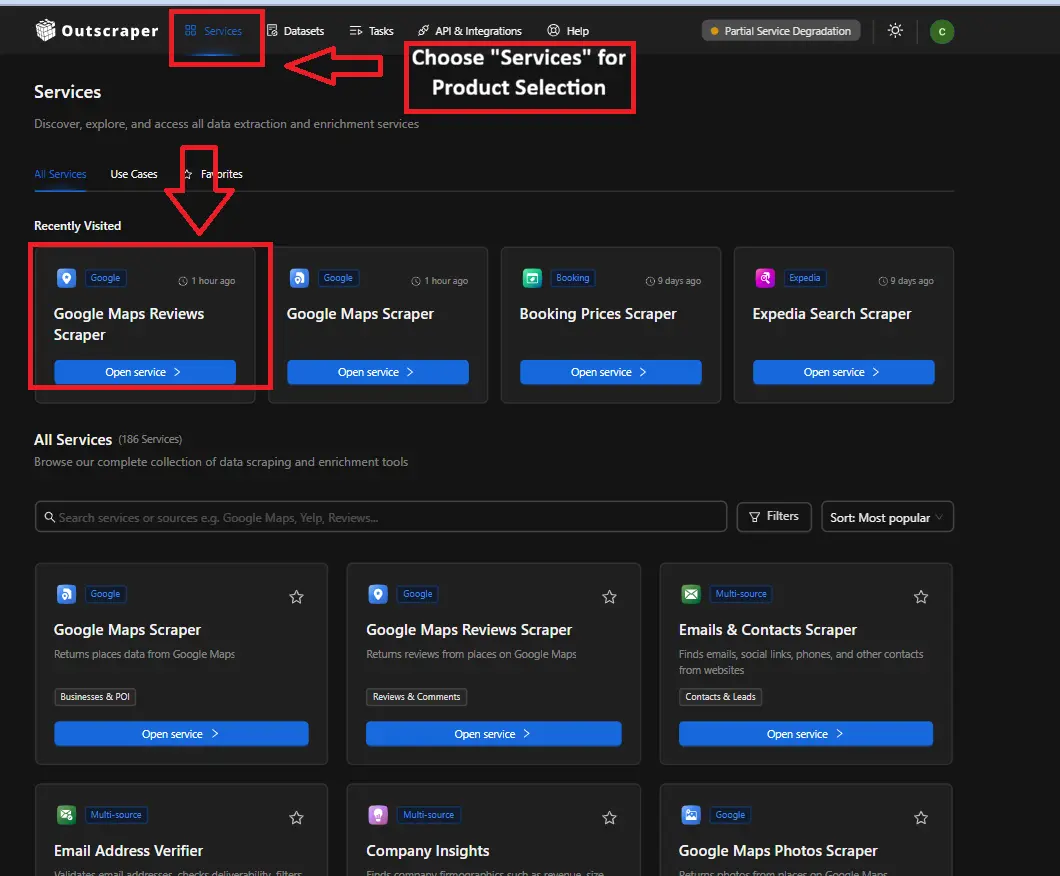Open the user avatar account menu
This screenshot has height=876, width=1060.
coord(941,32)
